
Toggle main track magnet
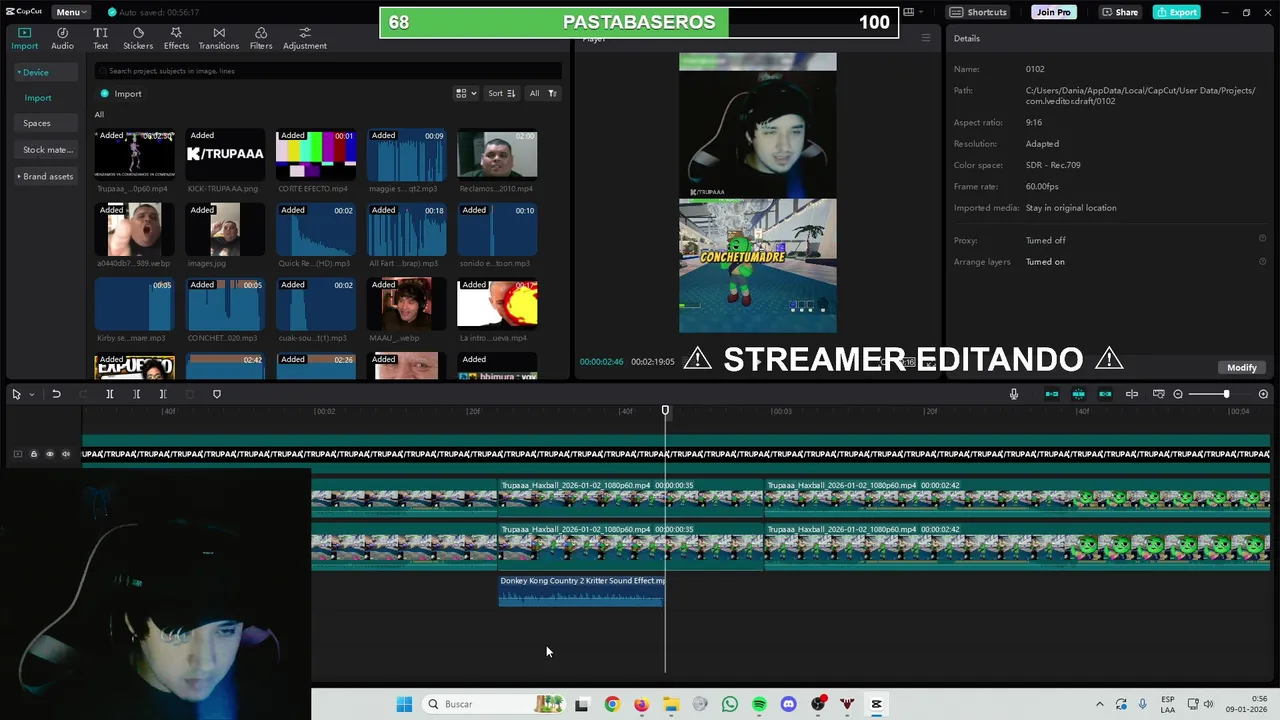[1052, 394]
